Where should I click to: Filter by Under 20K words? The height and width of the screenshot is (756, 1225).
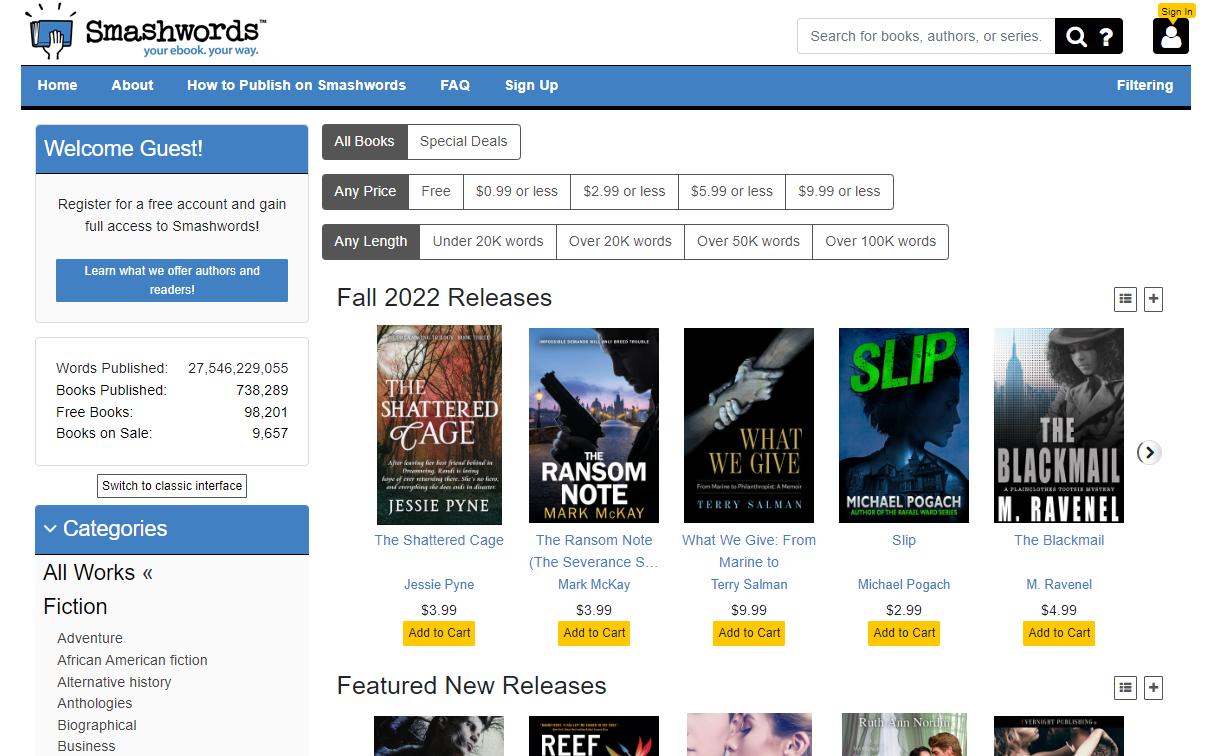488,242
